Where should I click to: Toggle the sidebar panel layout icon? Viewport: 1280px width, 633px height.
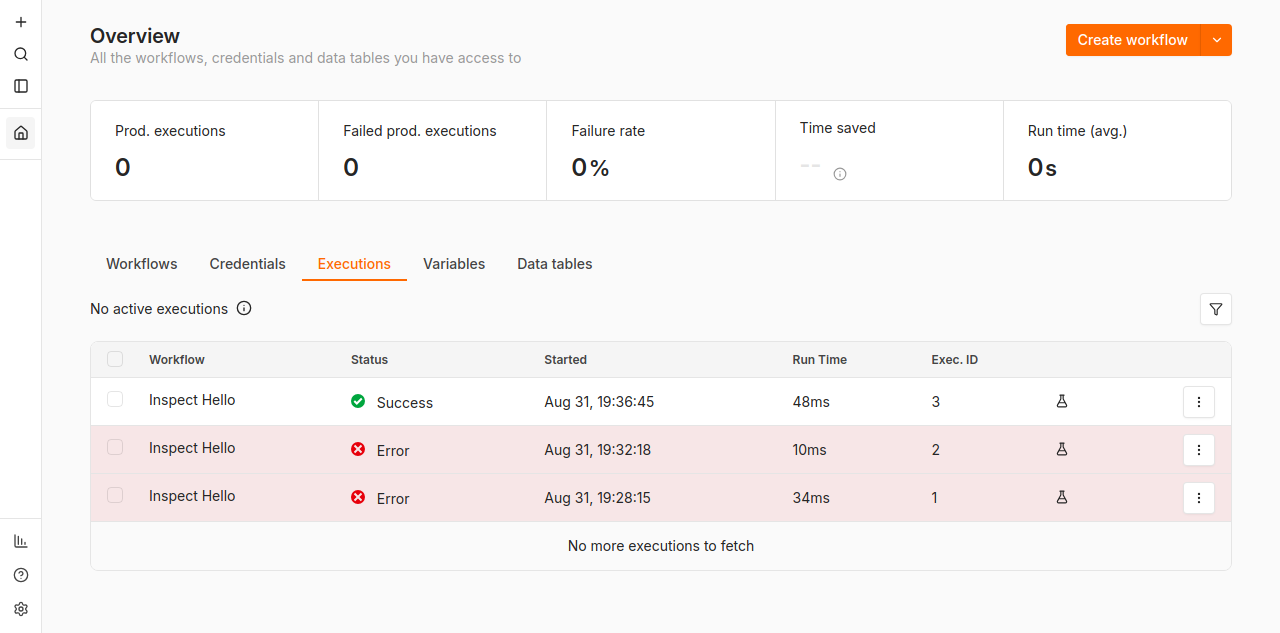click(21, 86)
